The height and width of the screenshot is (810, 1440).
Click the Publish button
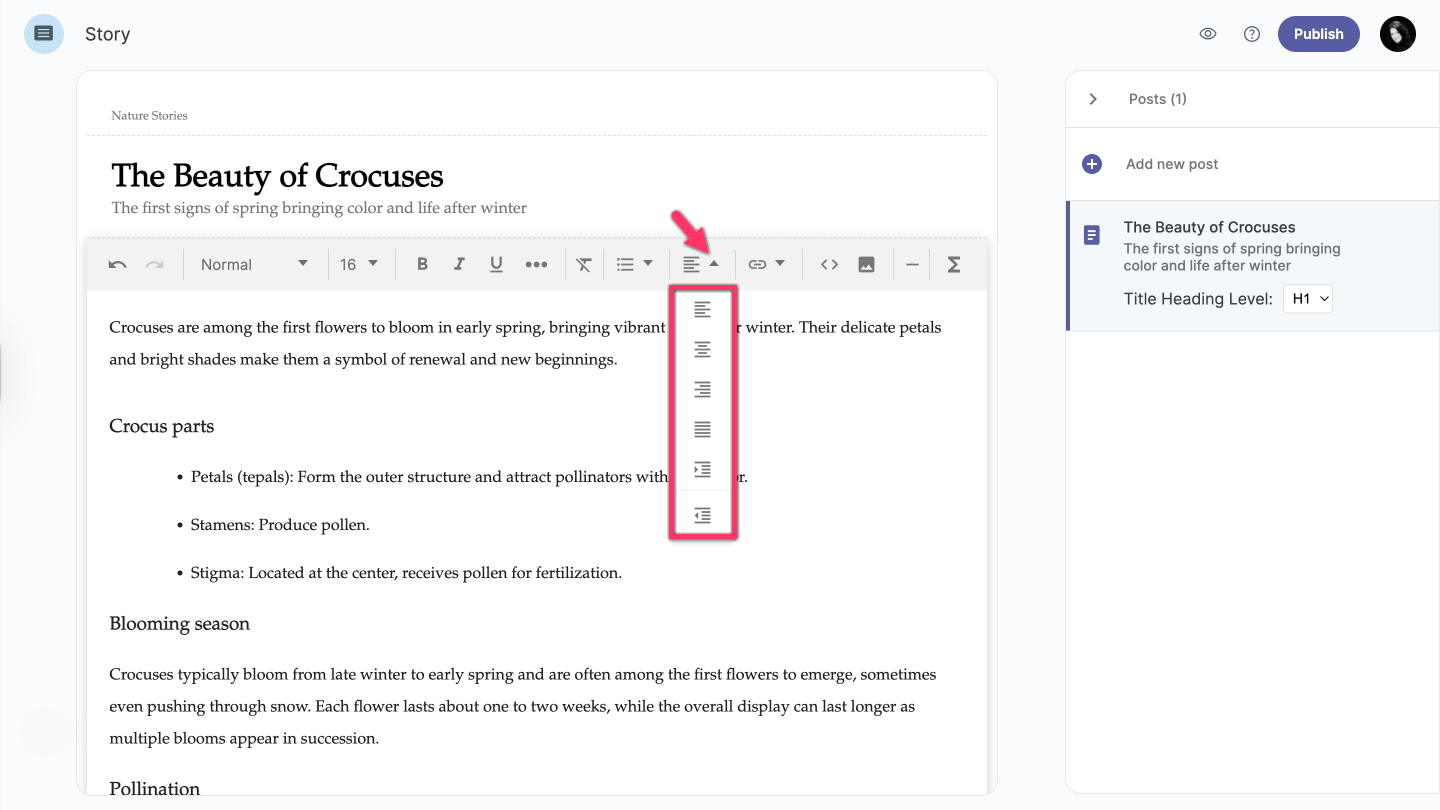pyautogui.click(x=1318, y=34)
